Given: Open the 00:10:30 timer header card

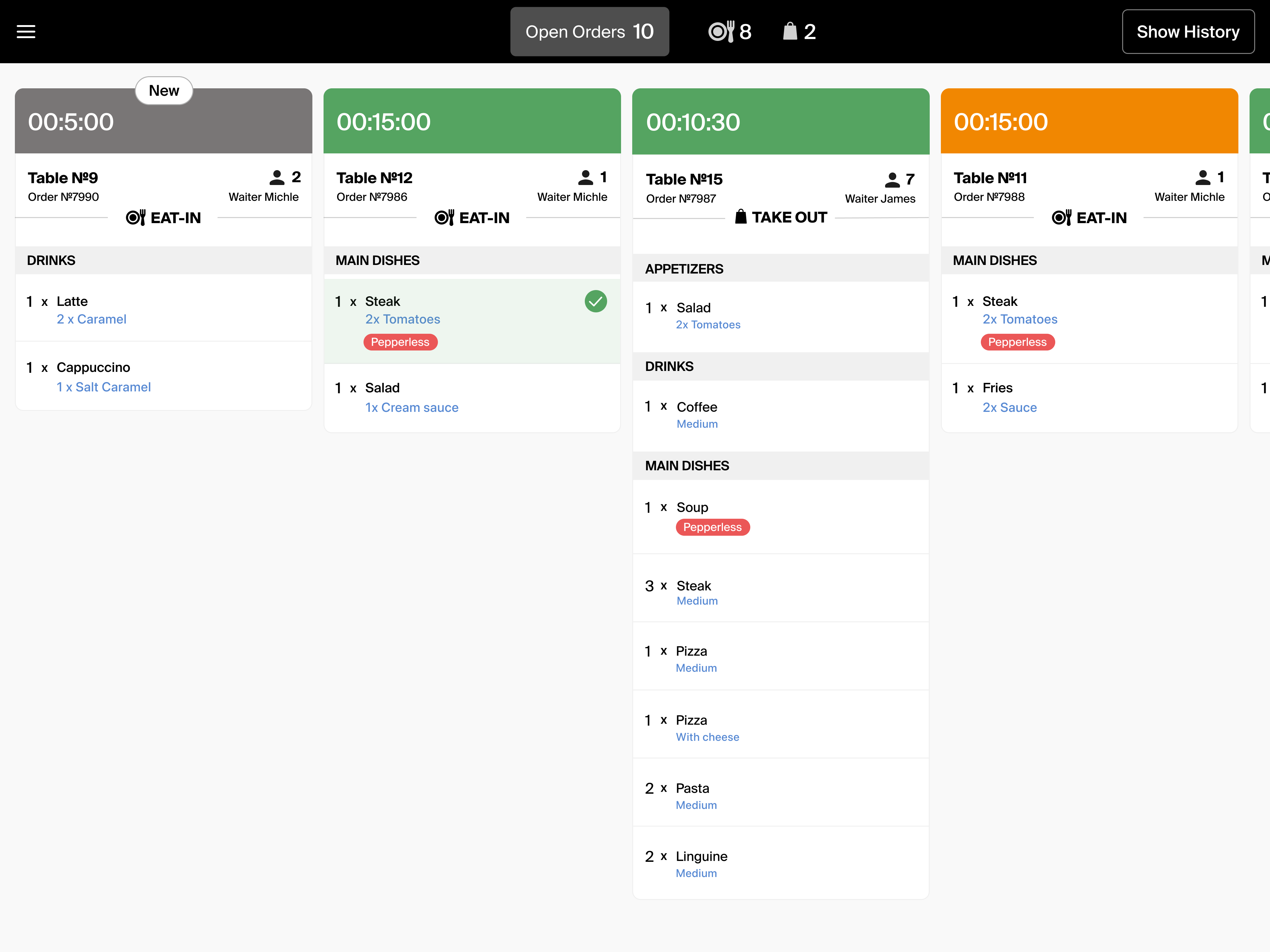Looking at the screenshot, I should (x=781, y=122).
